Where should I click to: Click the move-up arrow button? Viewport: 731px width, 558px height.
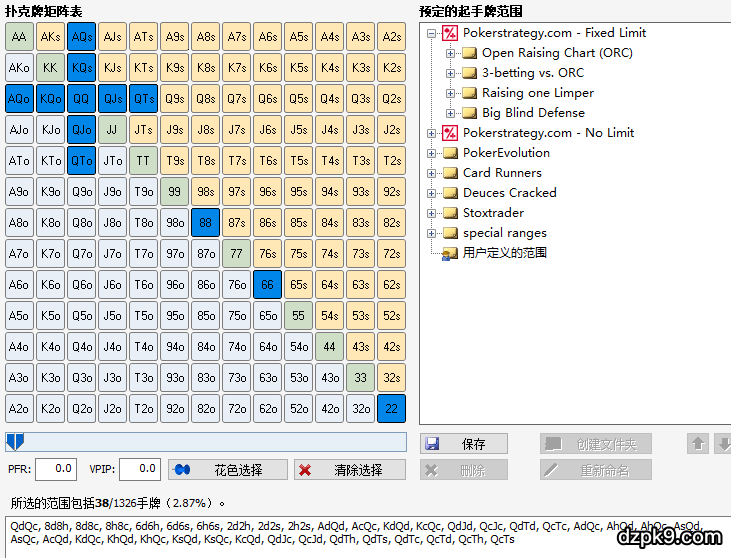tap(699, 444)
